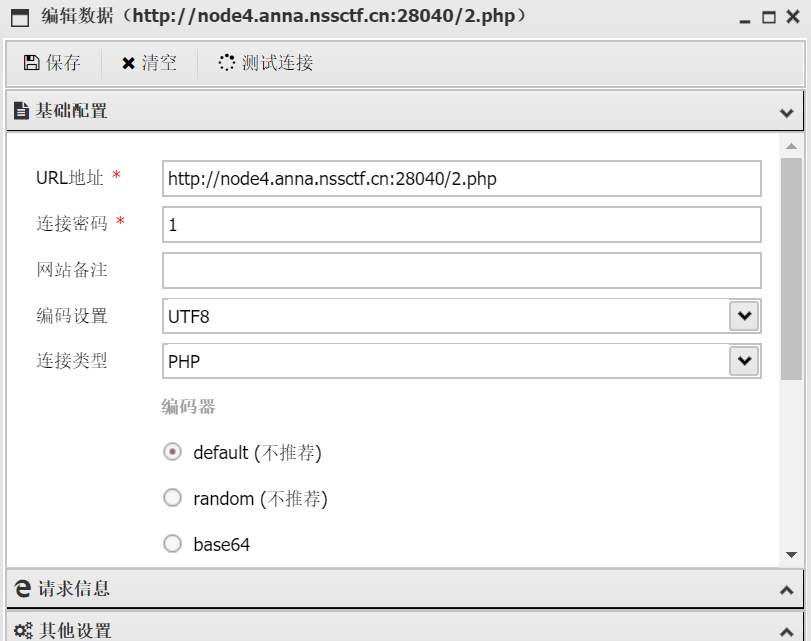Screen dimensions: 811x641
Task: Click the save floppy disk icon
Action: [32, 63]
